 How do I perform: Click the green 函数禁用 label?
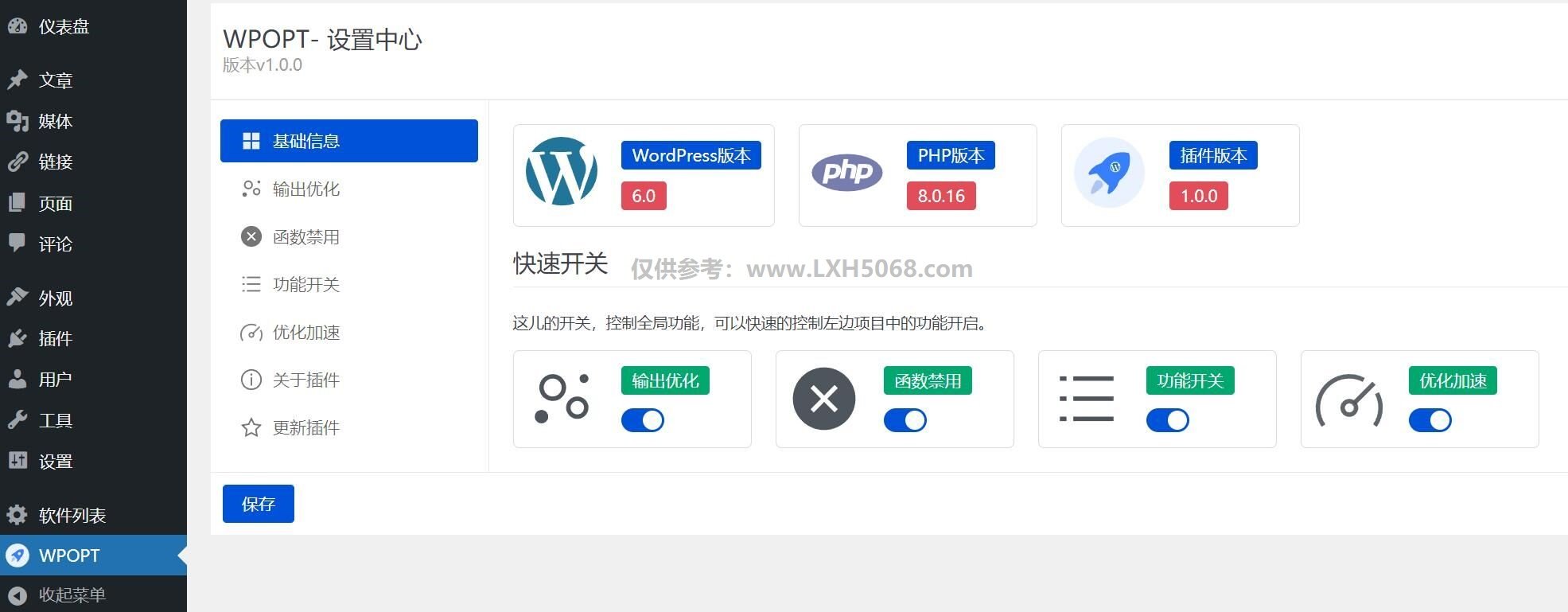[x=928, y=380]
